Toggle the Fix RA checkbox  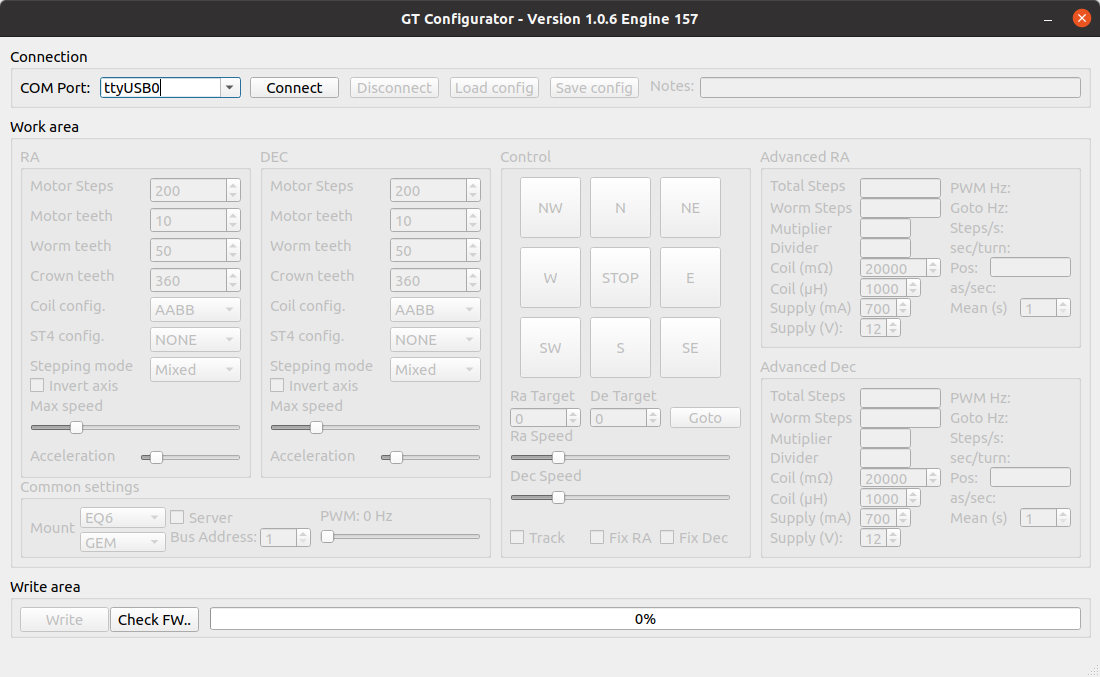[x=597, y=538]
